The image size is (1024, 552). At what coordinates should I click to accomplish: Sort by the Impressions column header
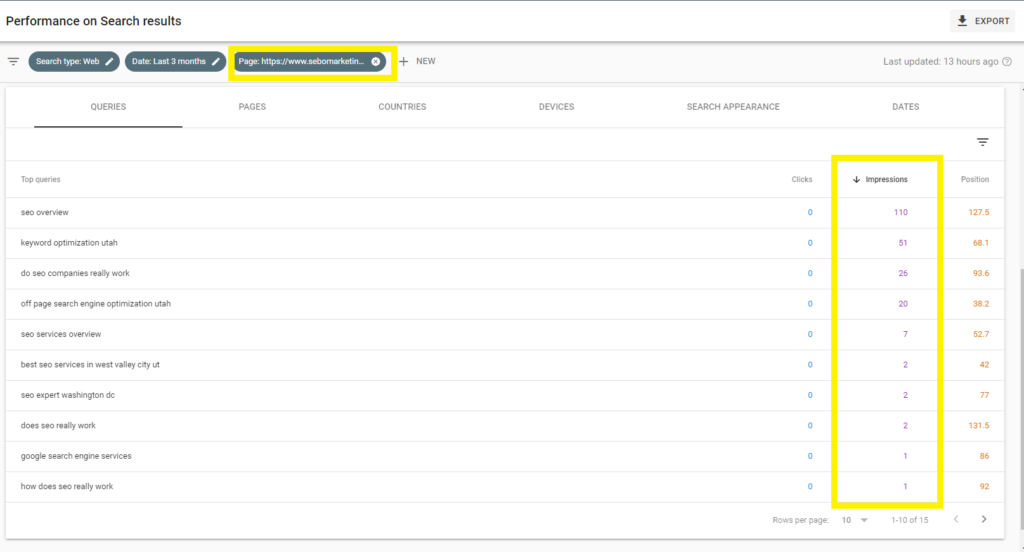point(880,180)
